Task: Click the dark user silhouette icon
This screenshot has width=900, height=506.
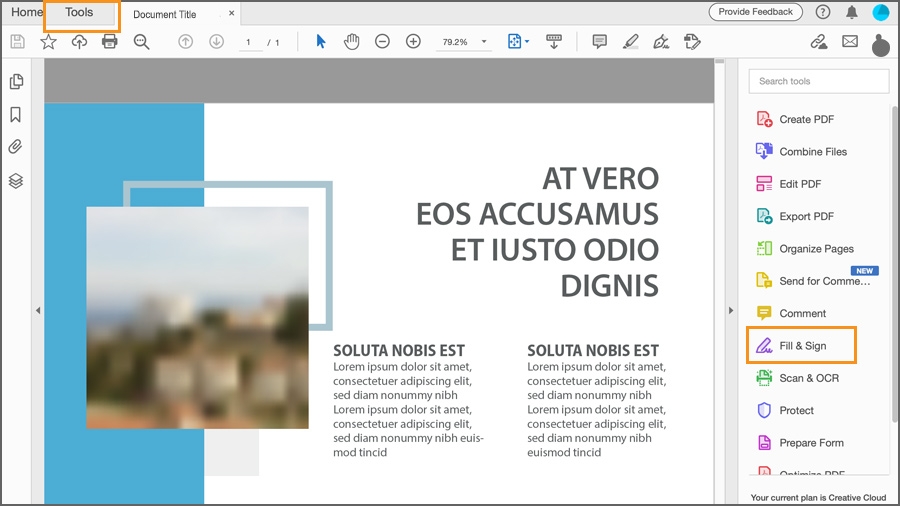Action: point(880,45)
